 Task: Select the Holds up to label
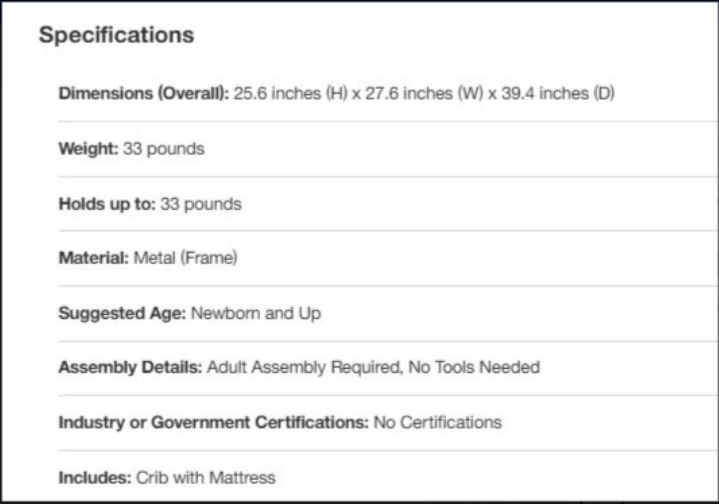click(x=107, y=204)
